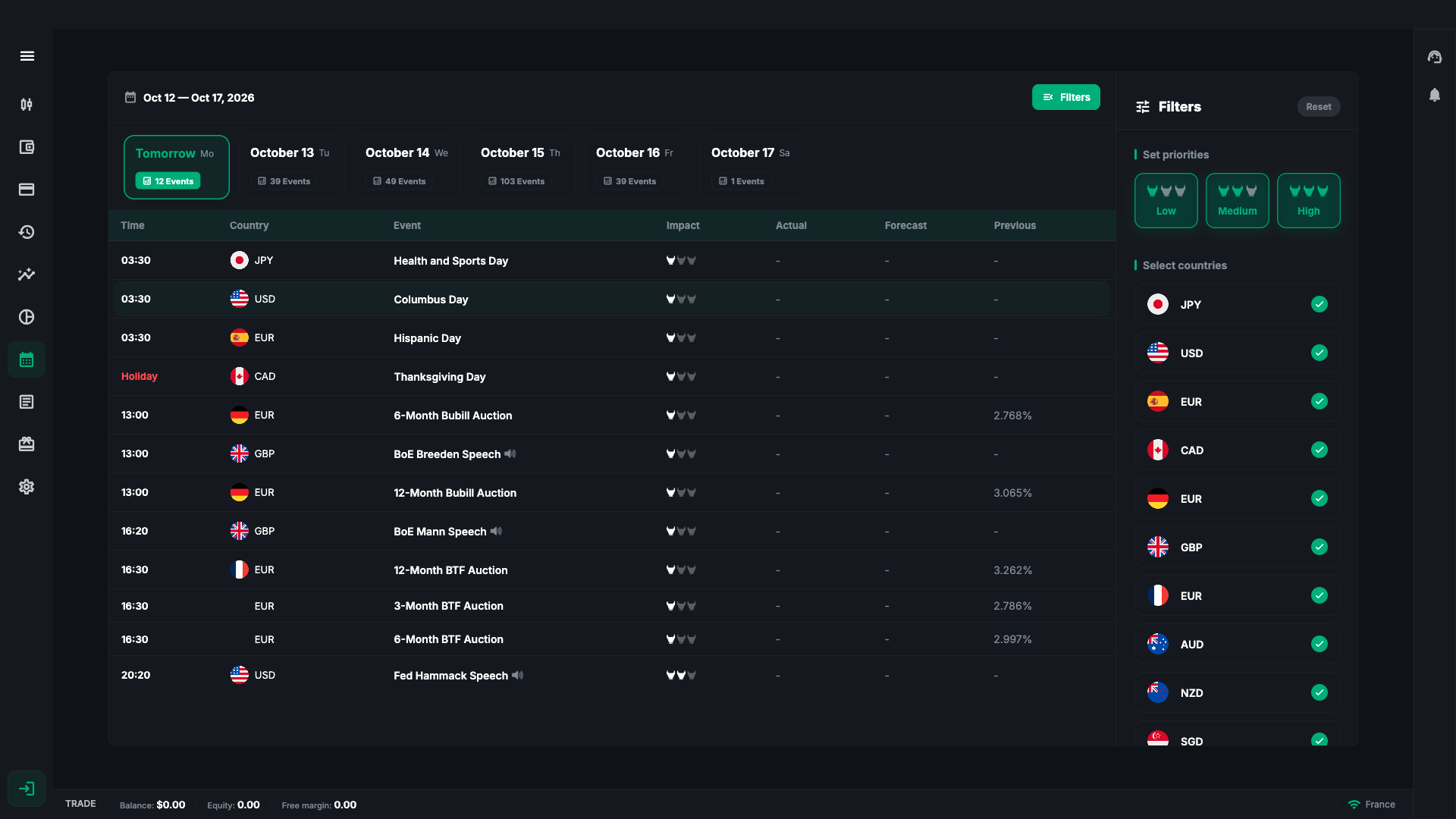Screen dimensions: 1456x819
Task: Switch to the October 13 tab
Action: [x=292, y=167]
